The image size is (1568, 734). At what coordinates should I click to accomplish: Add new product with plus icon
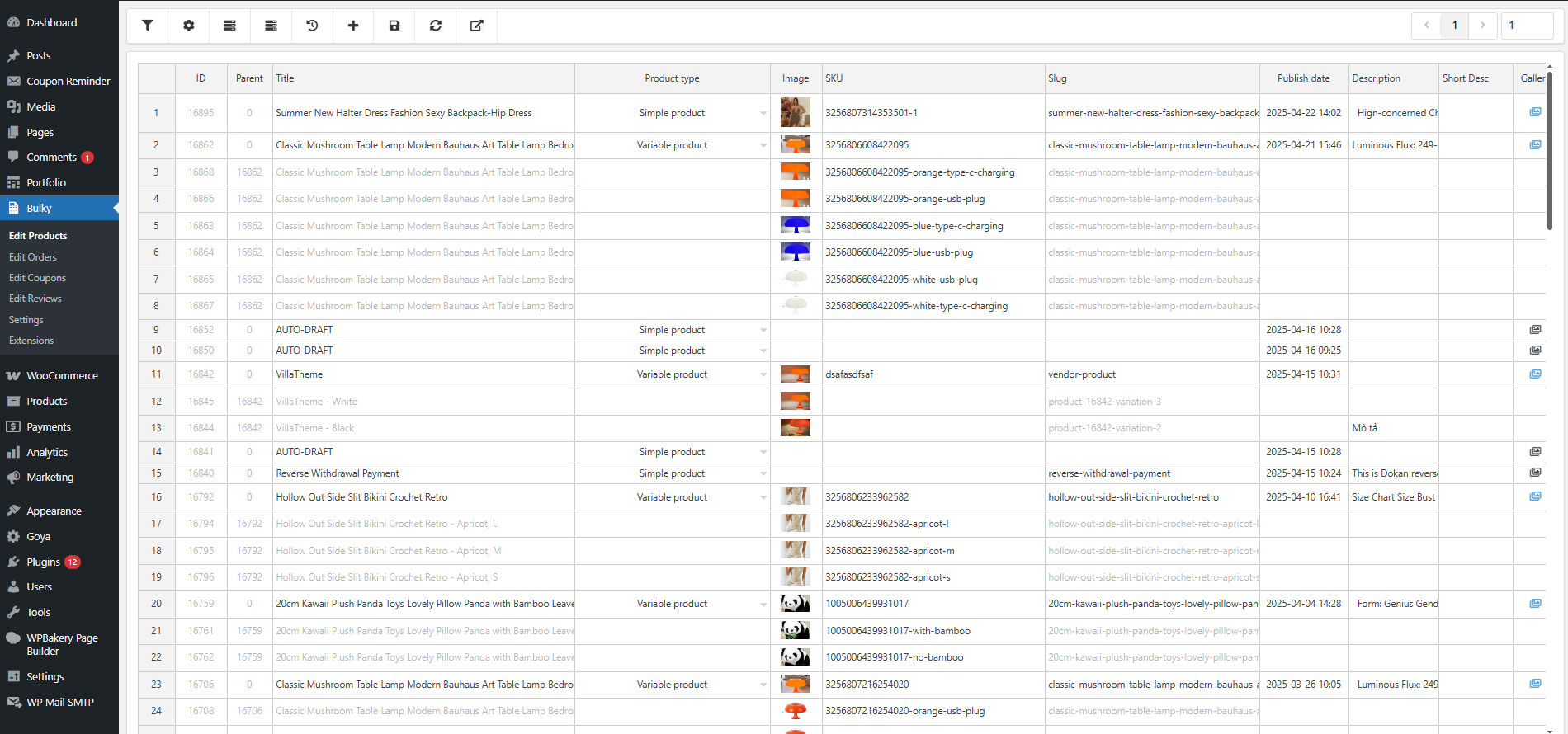coord(353,26)
